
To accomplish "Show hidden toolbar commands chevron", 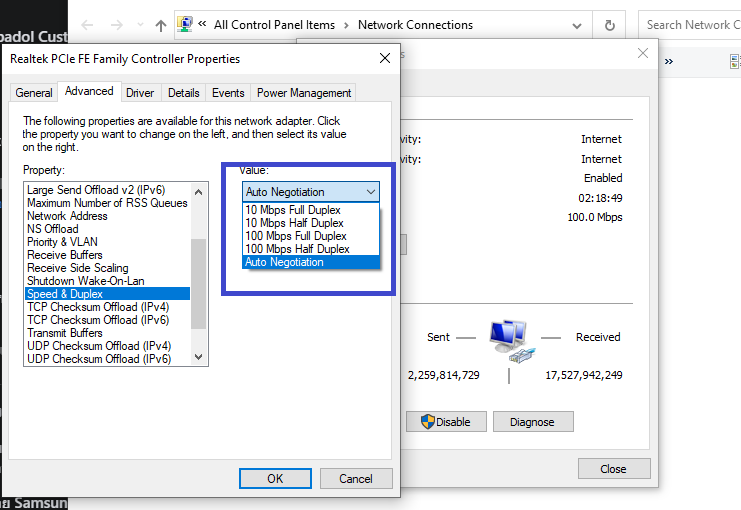I will (x=669, y=61).
